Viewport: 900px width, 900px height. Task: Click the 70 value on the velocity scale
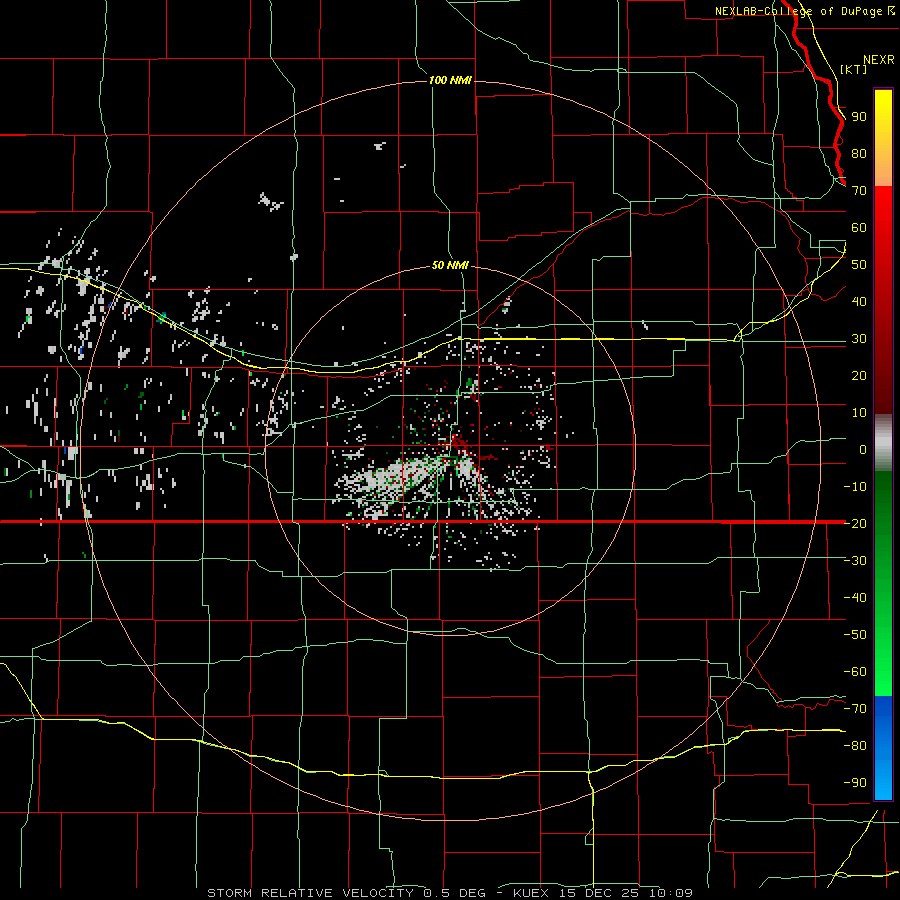pyautogui.click(x=859, y=191)
